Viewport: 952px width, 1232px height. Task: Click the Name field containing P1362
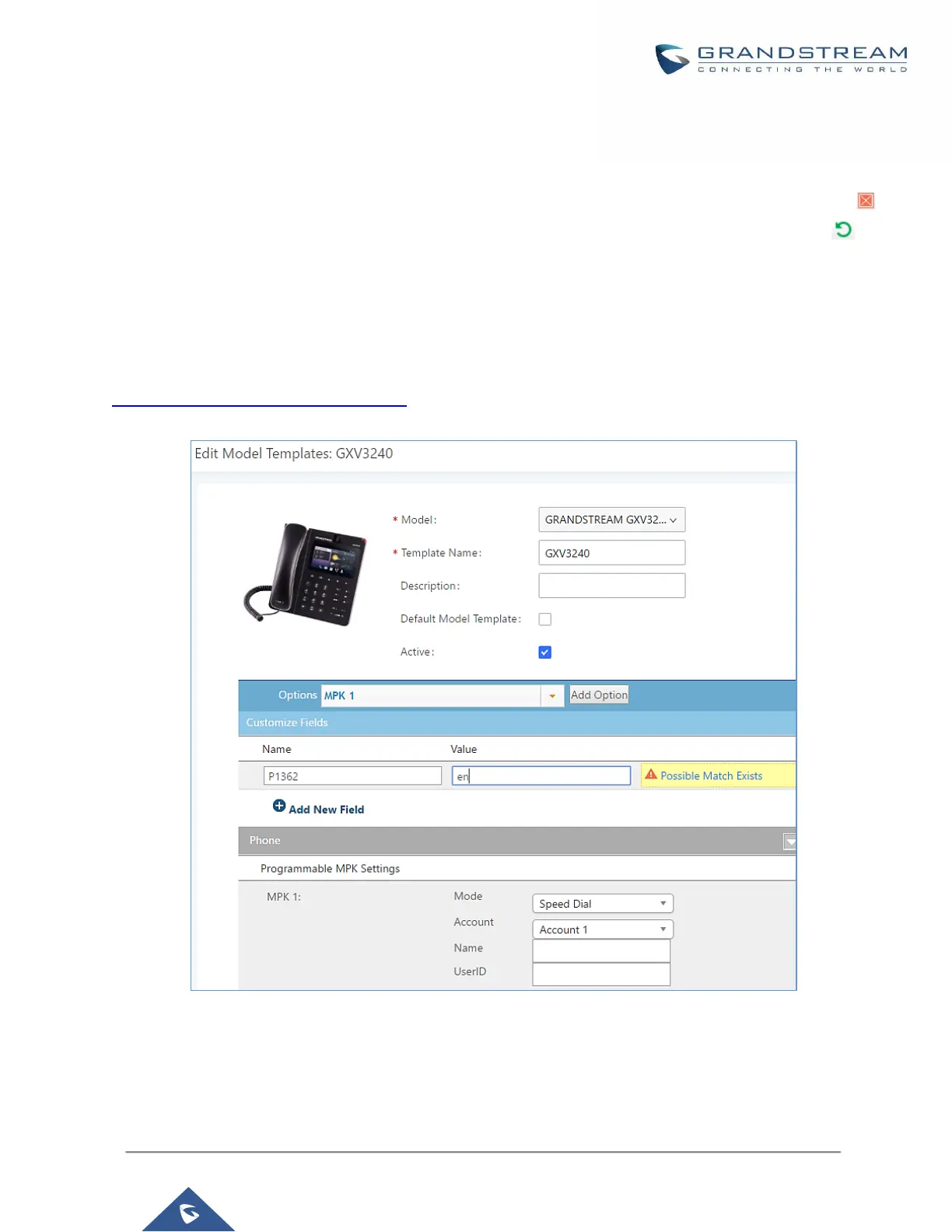[x=352, y=776]
